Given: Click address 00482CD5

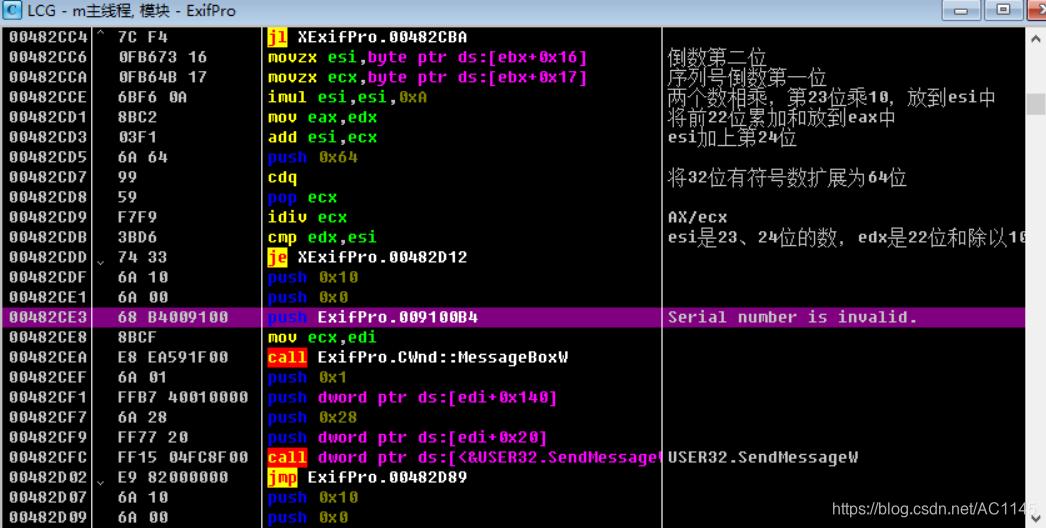Looking at the screenshot, I should (x=48, y=157).
